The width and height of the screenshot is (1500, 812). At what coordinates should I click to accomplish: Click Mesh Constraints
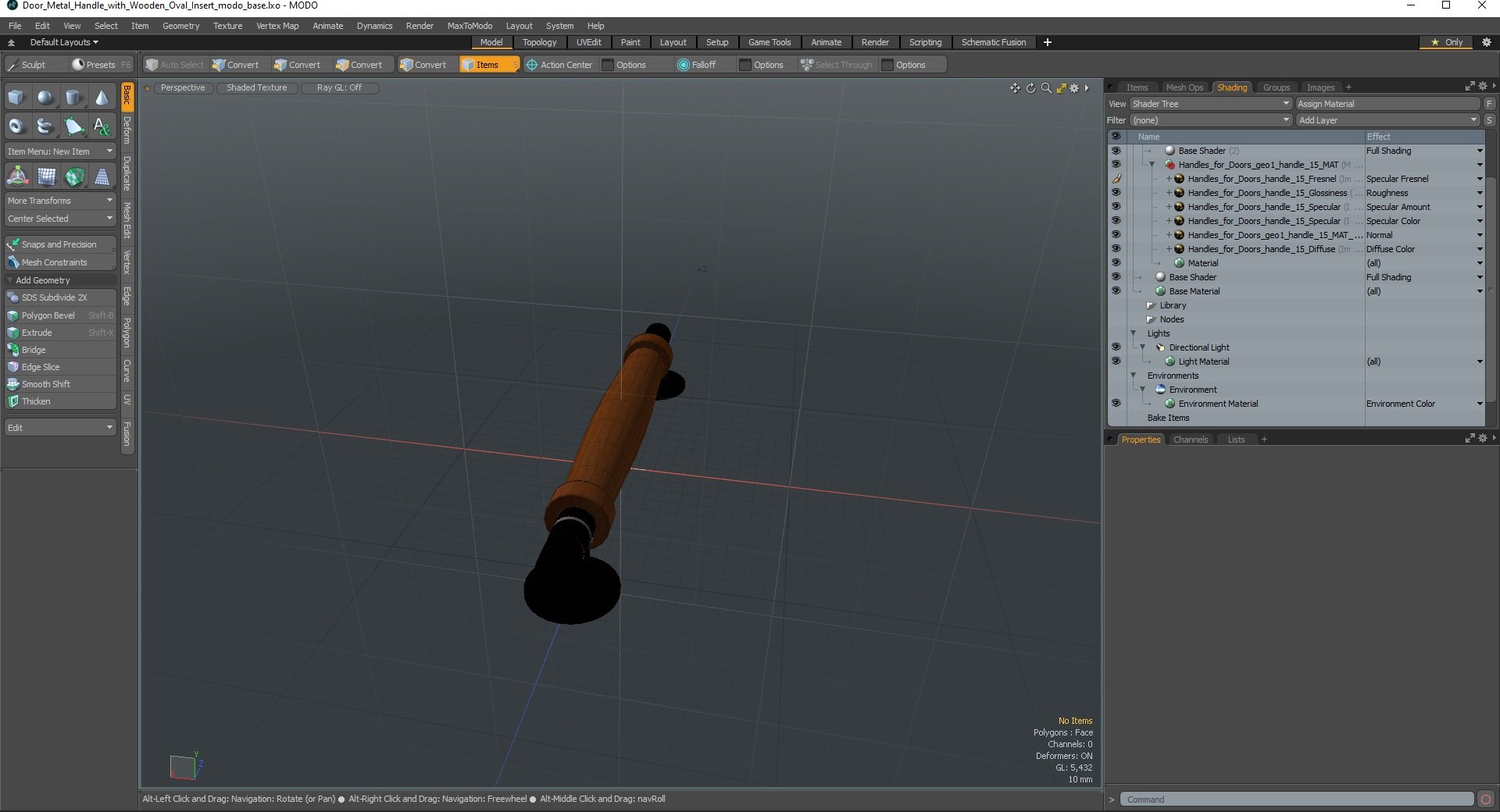pyautogui.click(x=60, y=262)
